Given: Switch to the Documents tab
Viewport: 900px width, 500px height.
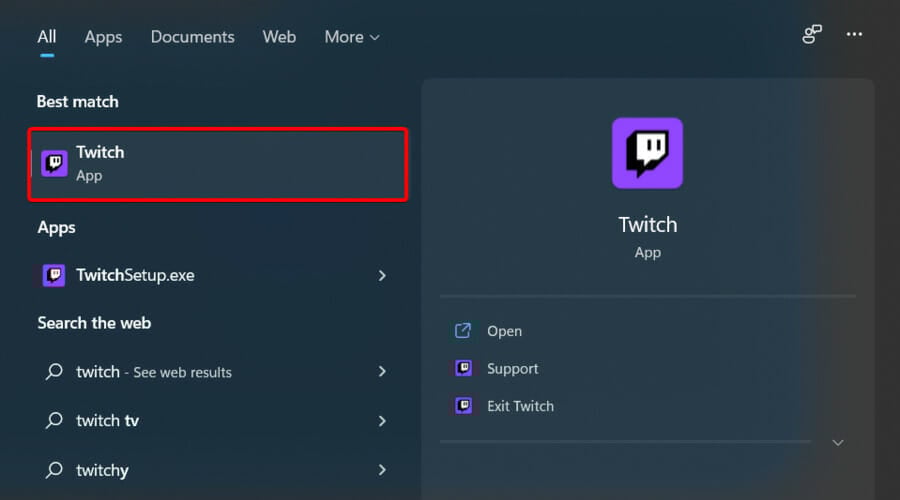Looking at the screenshot, I should tap(192, 37).
